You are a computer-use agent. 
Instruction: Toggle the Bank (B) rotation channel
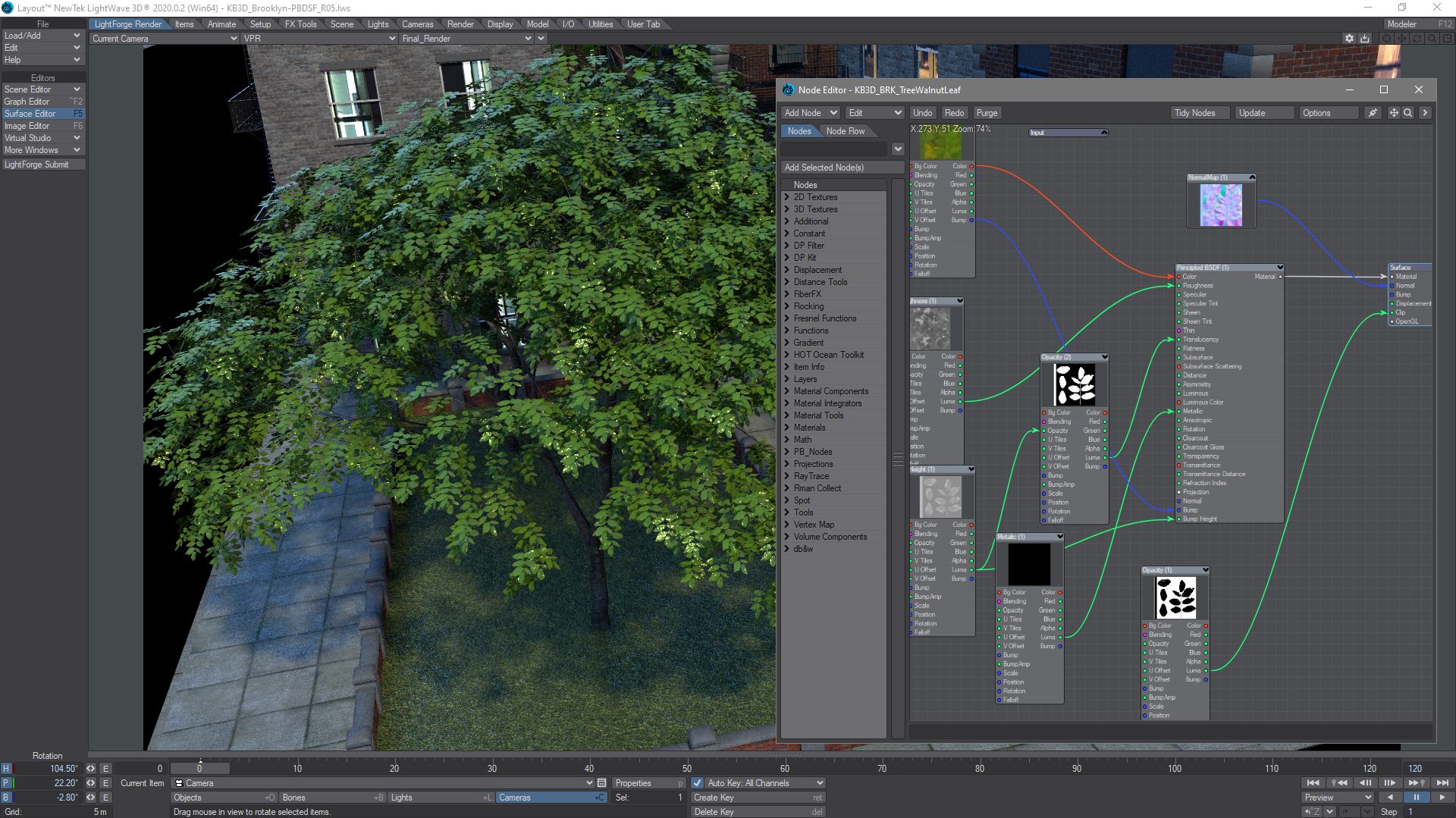coord(6,798)
